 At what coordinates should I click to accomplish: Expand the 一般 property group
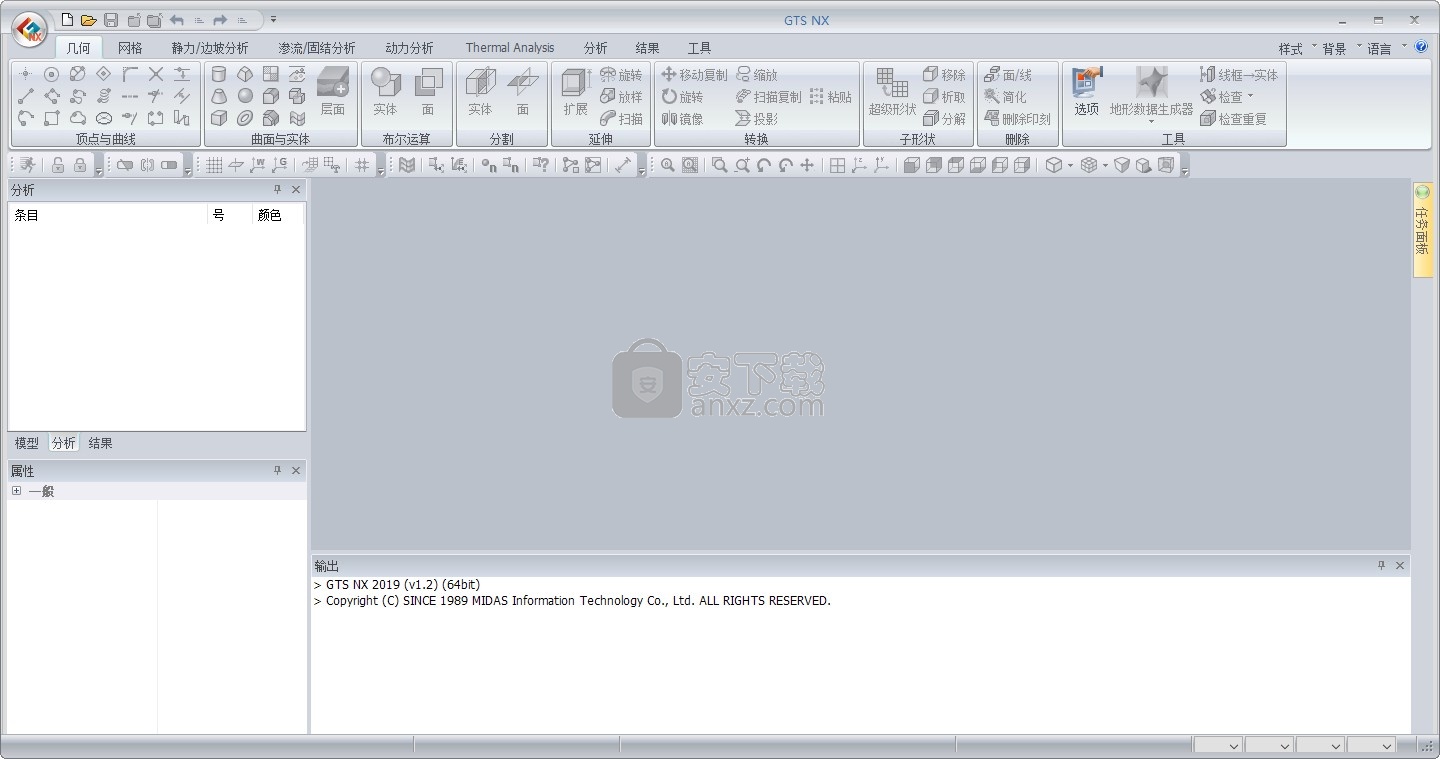click(17, 491)
